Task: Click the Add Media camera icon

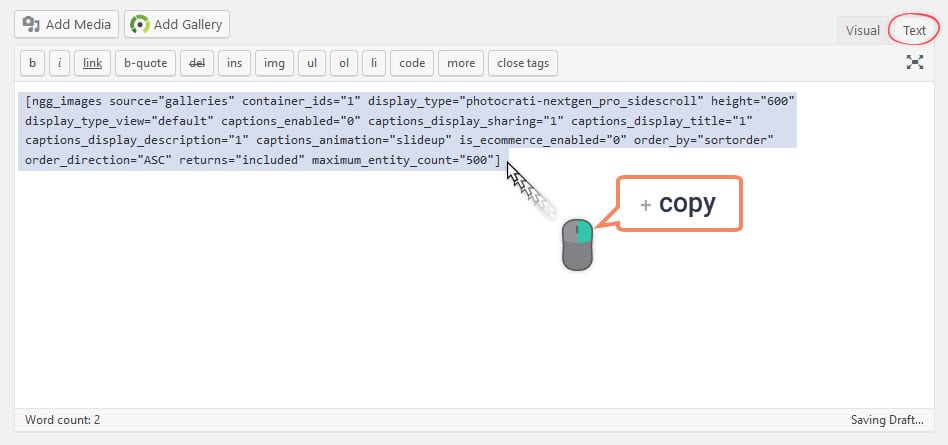Action: coord(31,24)
